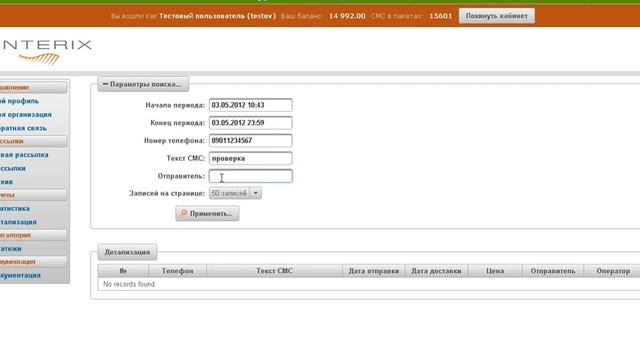Click the Interix logo
640x360 pixels.
[x=46, y=52]
